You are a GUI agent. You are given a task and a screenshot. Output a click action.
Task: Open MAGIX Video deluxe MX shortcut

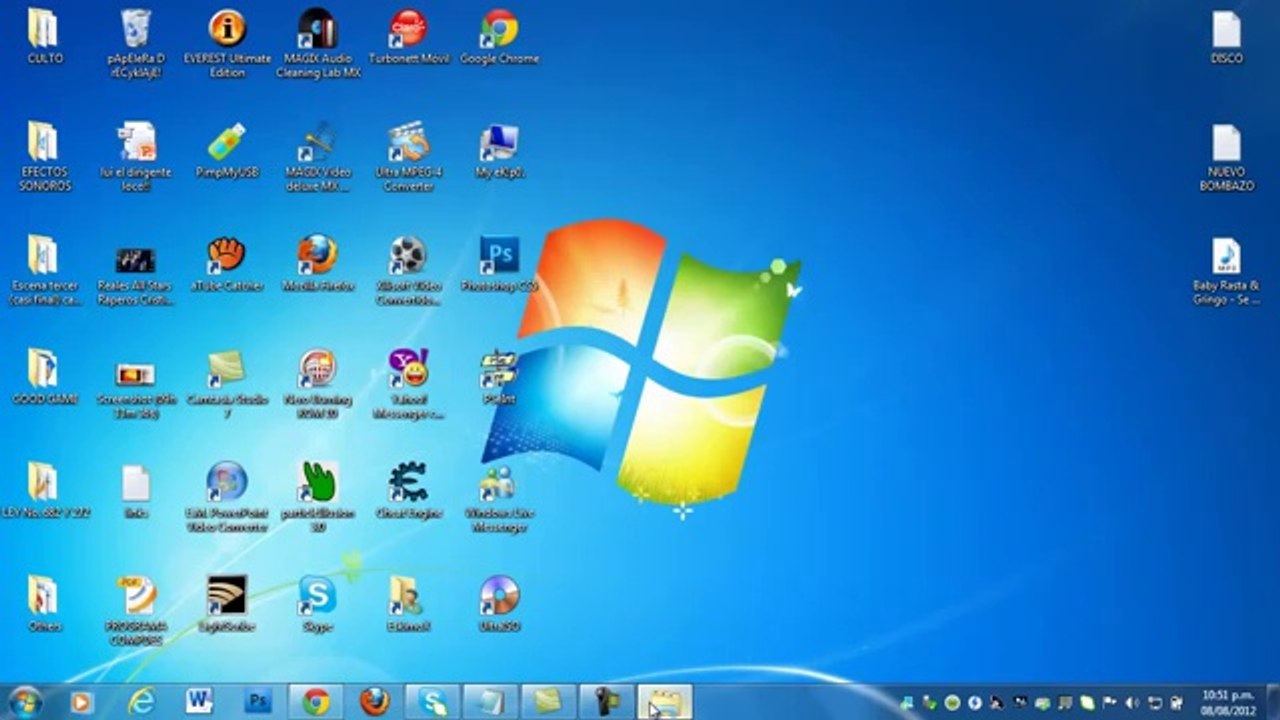318,157
